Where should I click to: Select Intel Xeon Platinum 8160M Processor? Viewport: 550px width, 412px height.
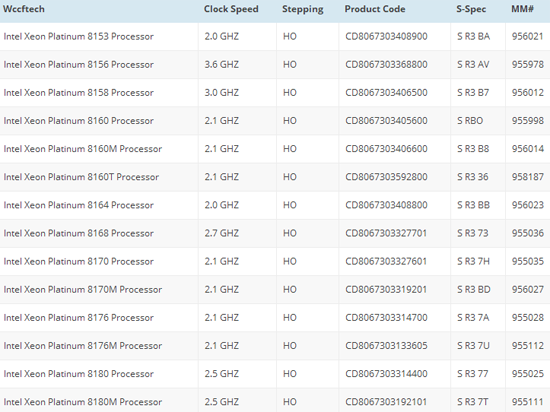tap(83, 149)
